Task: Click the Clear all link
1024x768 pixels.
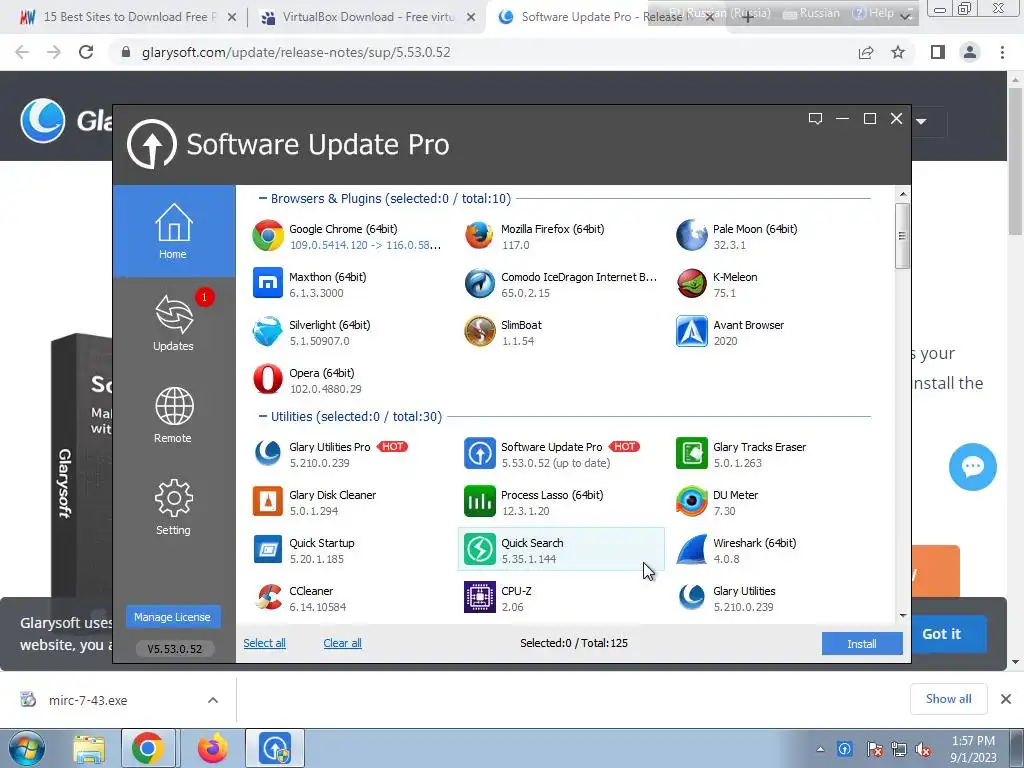Action: point(342,643)
